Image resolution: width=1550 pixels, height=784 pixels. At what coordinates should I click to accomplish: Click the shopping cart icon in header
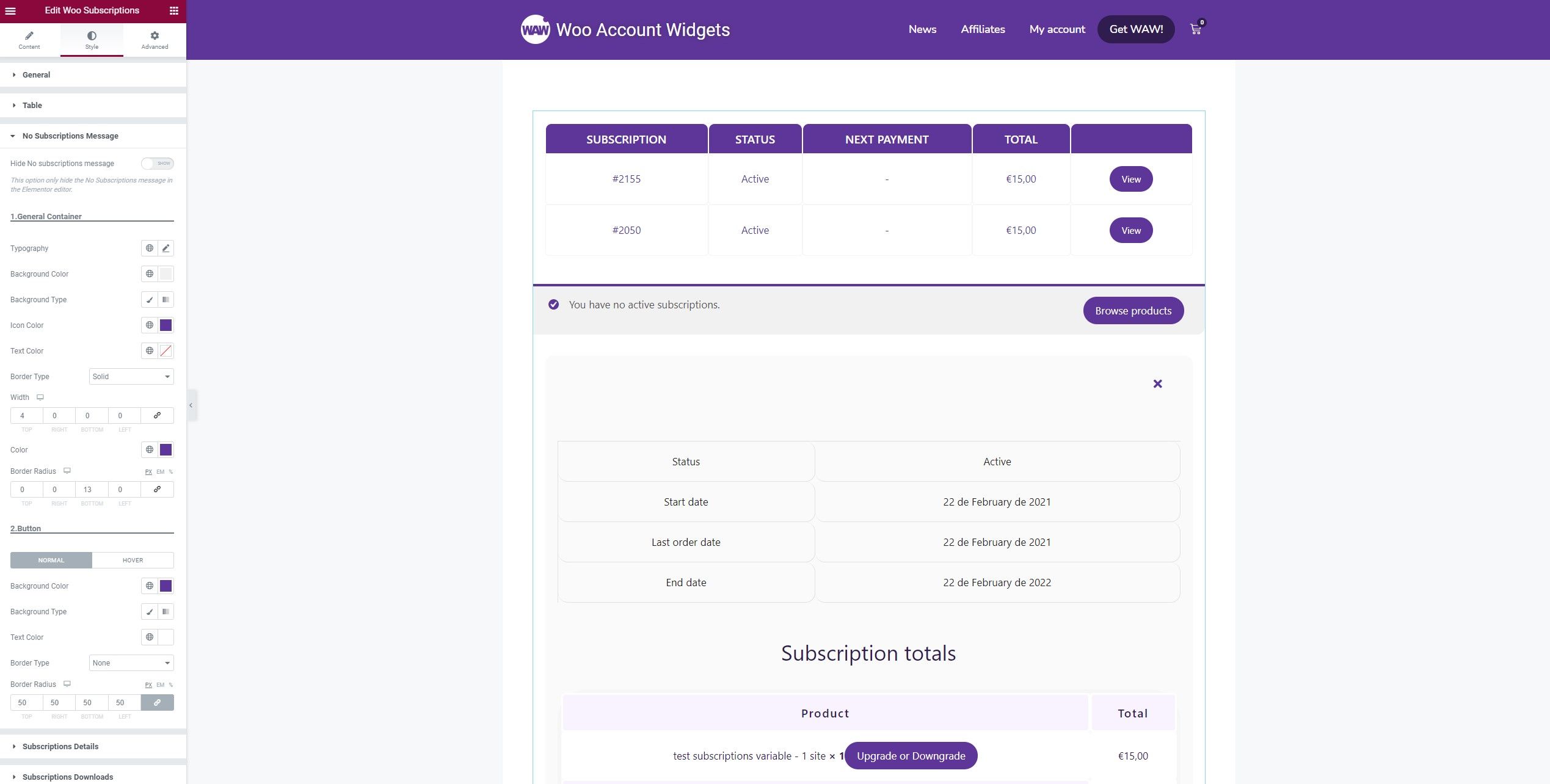1196,29
